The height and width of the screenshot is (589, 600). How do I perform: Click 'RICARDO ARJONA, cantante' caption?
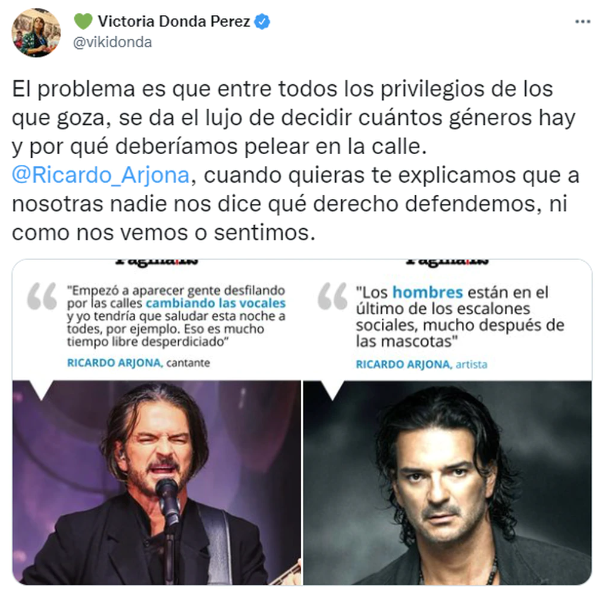139,363
